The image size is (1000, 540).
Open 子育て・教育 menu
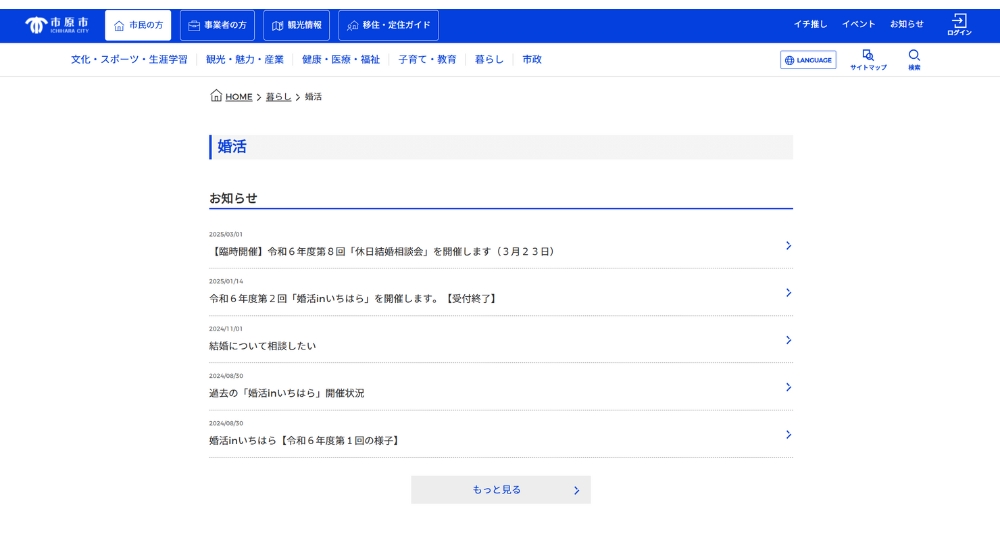(427, 59)
